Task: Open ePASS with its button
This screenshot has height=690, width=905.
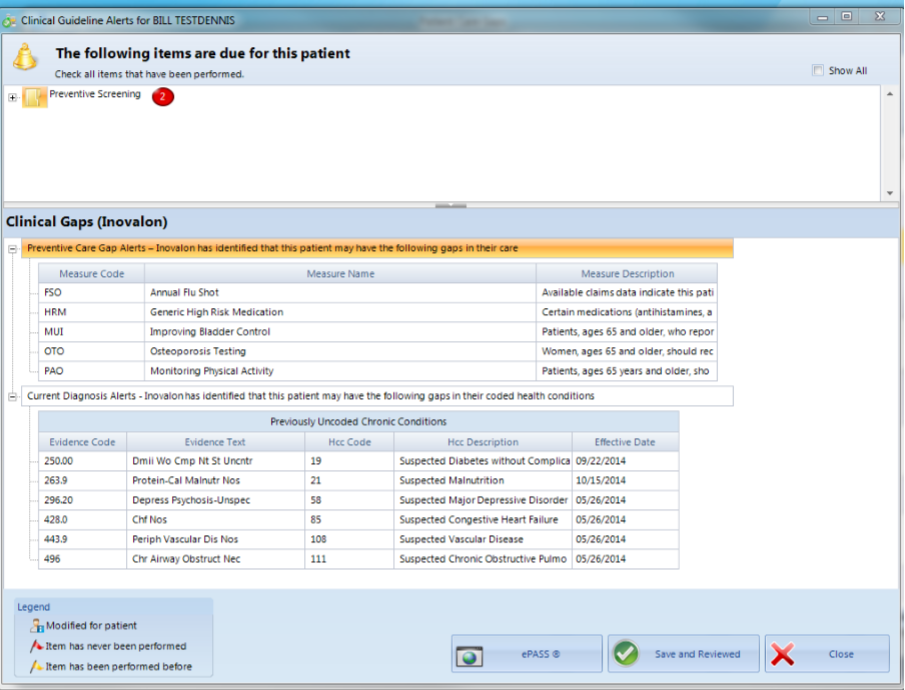Action: point(527,655)
